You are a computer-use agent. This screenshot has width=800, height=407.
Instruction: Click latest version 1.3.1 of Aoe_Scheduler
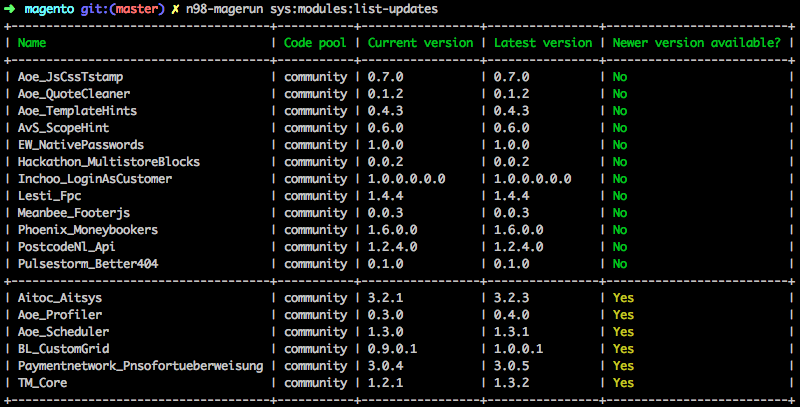[x=511, y=332]
